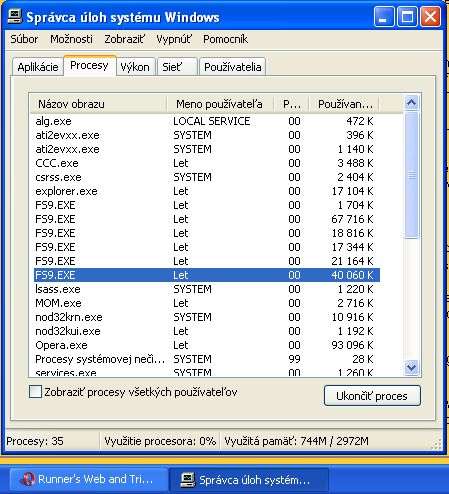Click the 99 CPU value cell
449x494 pixels.
click(294, 359)
